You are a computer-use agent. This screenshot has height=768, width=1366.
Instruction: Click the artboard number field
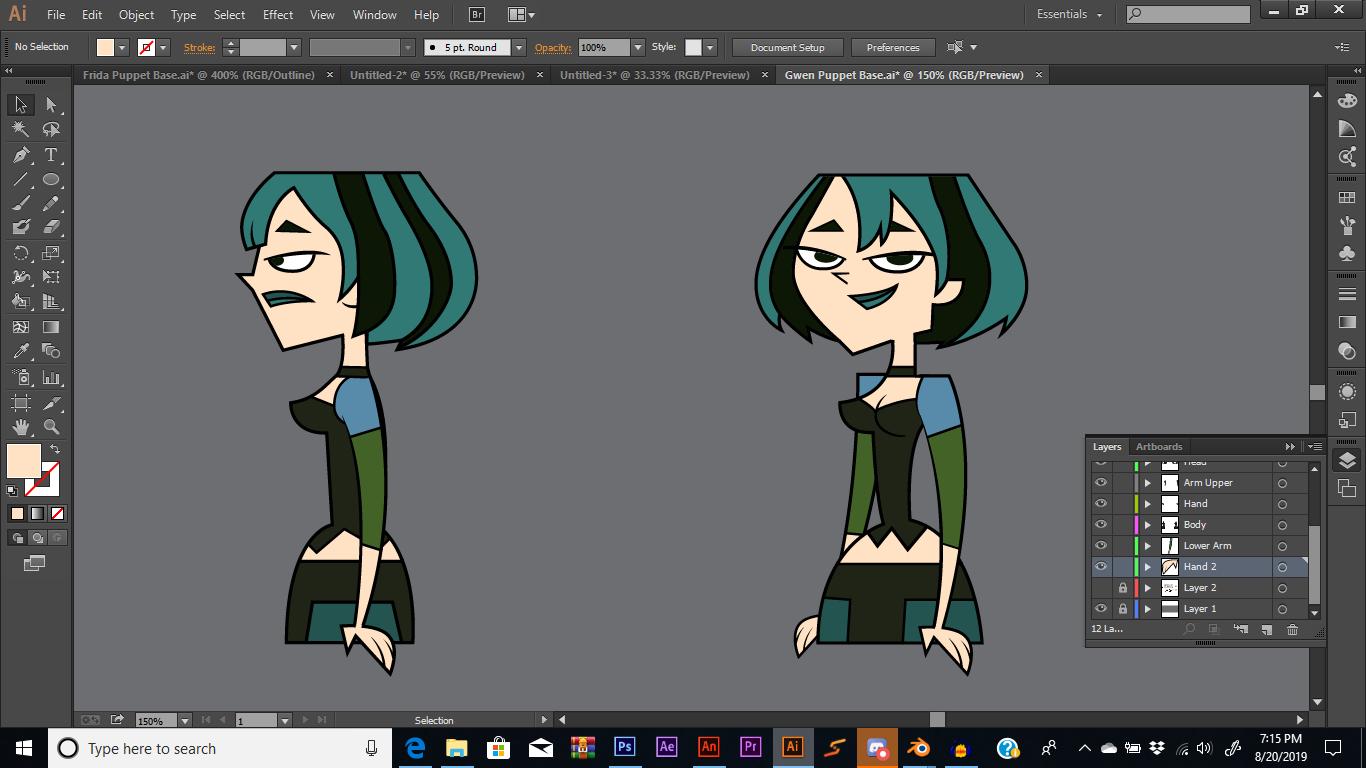256,720
